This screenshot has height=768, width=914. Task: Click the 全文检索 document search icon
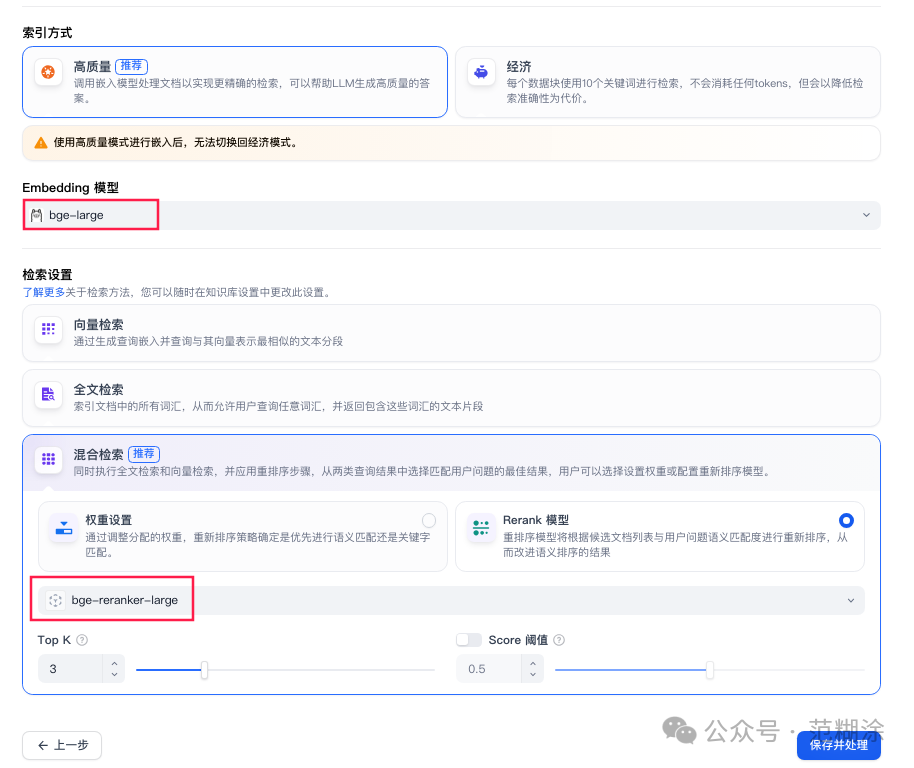click(x=48, y=395)
